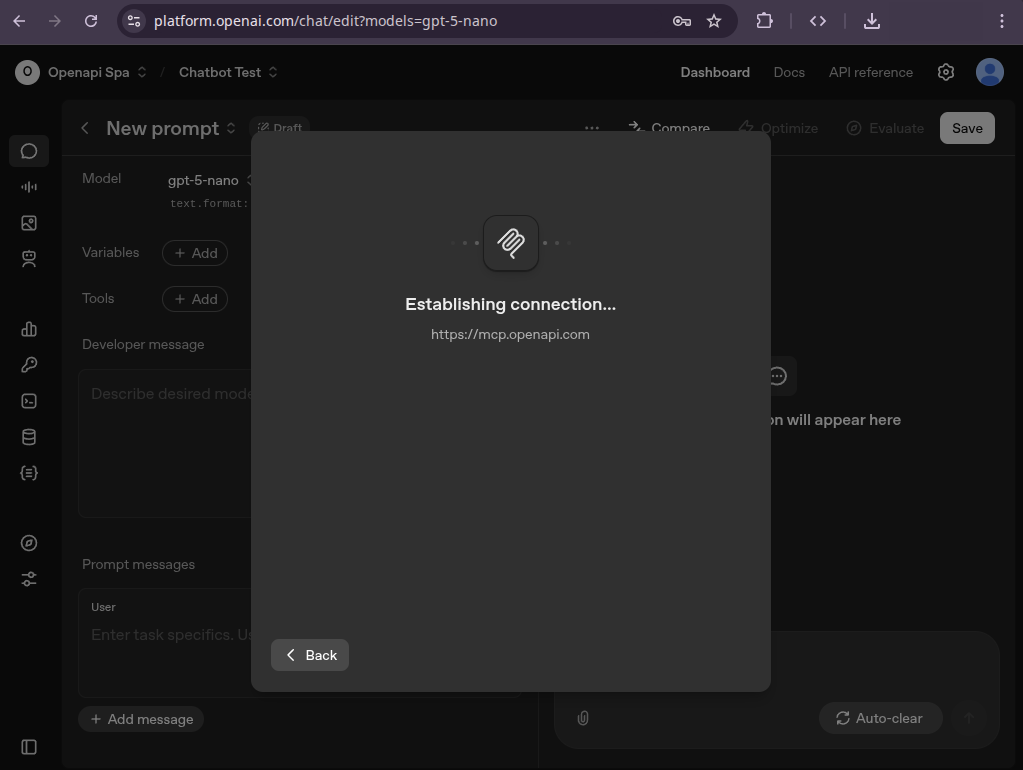
Task: Open the API keys sidebar icon
Action: pos(29,365)
